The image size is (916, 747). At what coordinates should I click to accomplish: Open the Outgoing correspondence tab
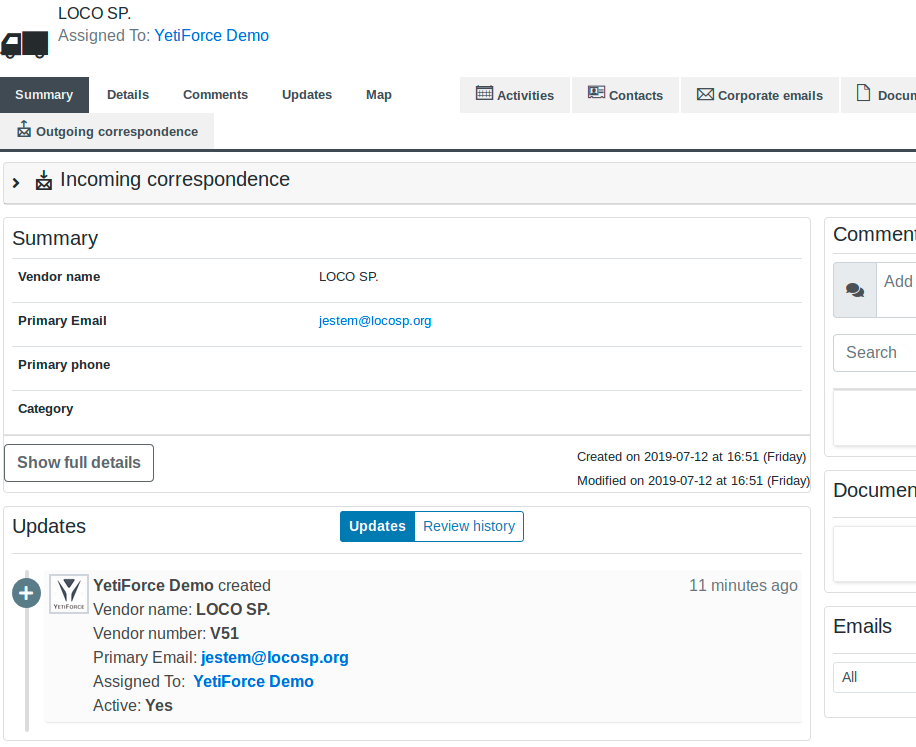tap(107, 131)
